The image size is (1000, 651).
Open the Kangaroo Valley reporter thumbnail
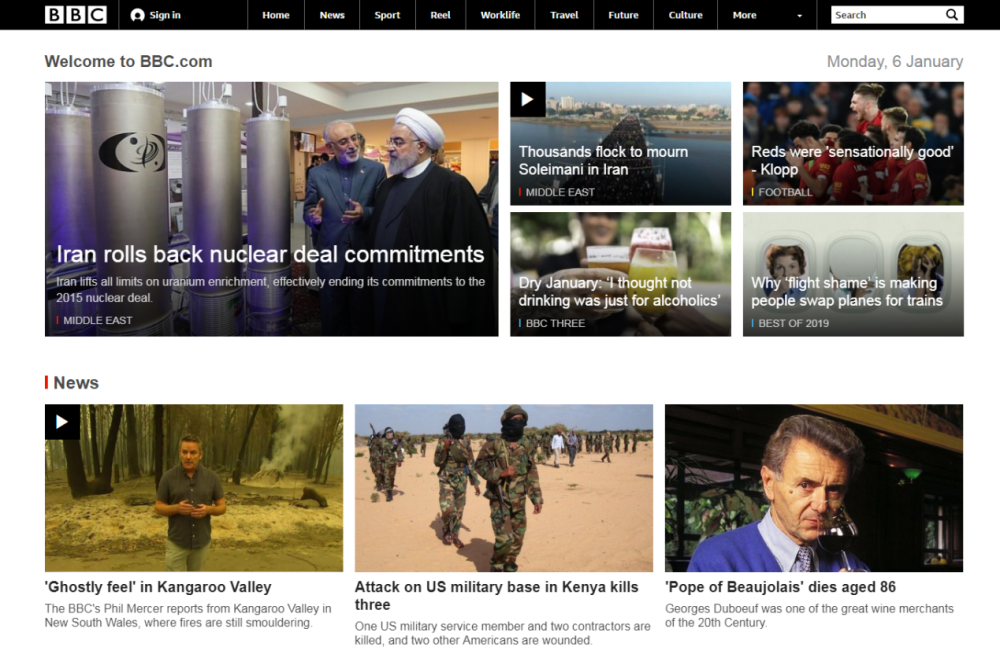point(194,488)
